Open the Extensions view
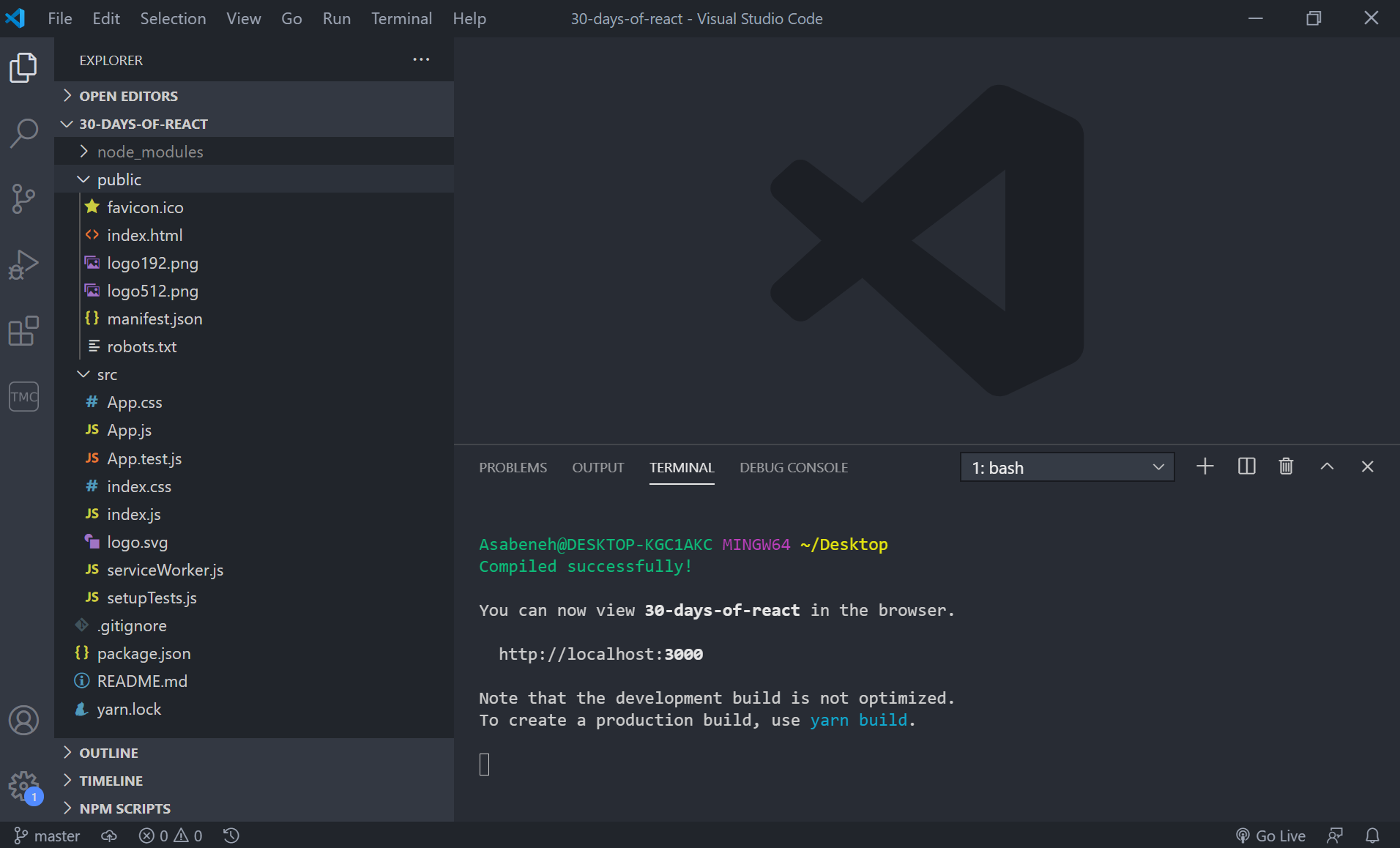 (x=24, y=331)
